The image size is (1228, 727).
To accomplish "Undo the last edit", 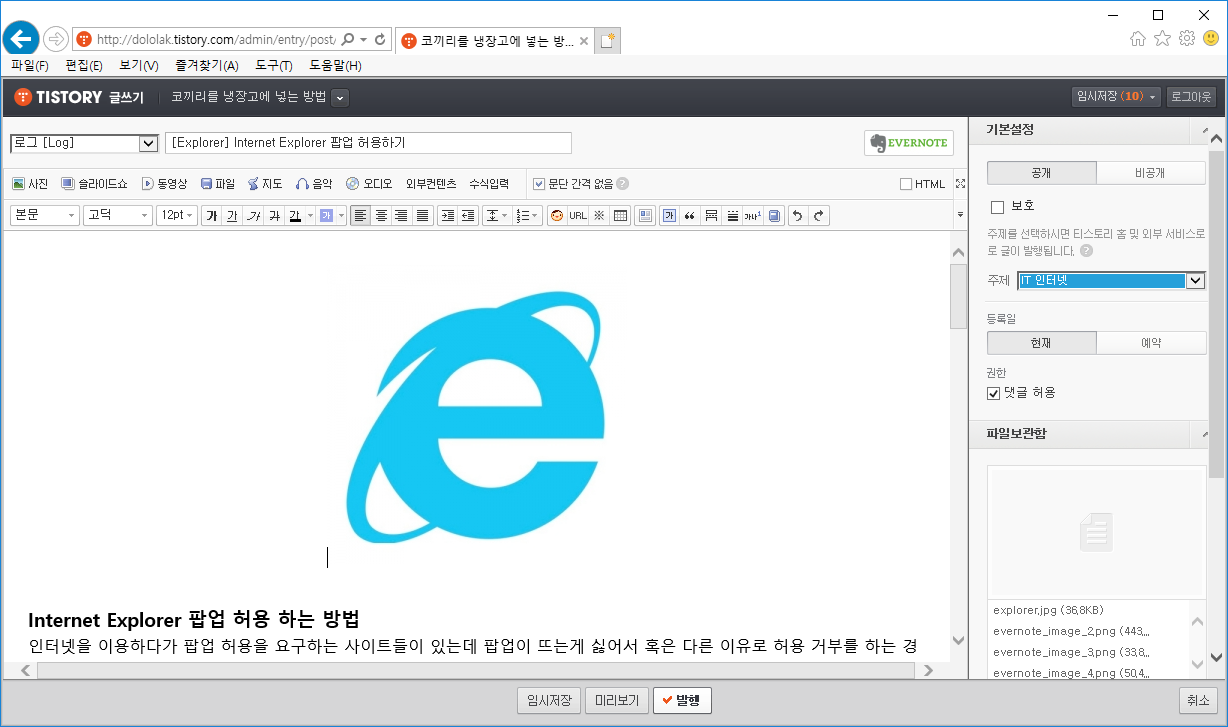I will [x=798, y=215].
